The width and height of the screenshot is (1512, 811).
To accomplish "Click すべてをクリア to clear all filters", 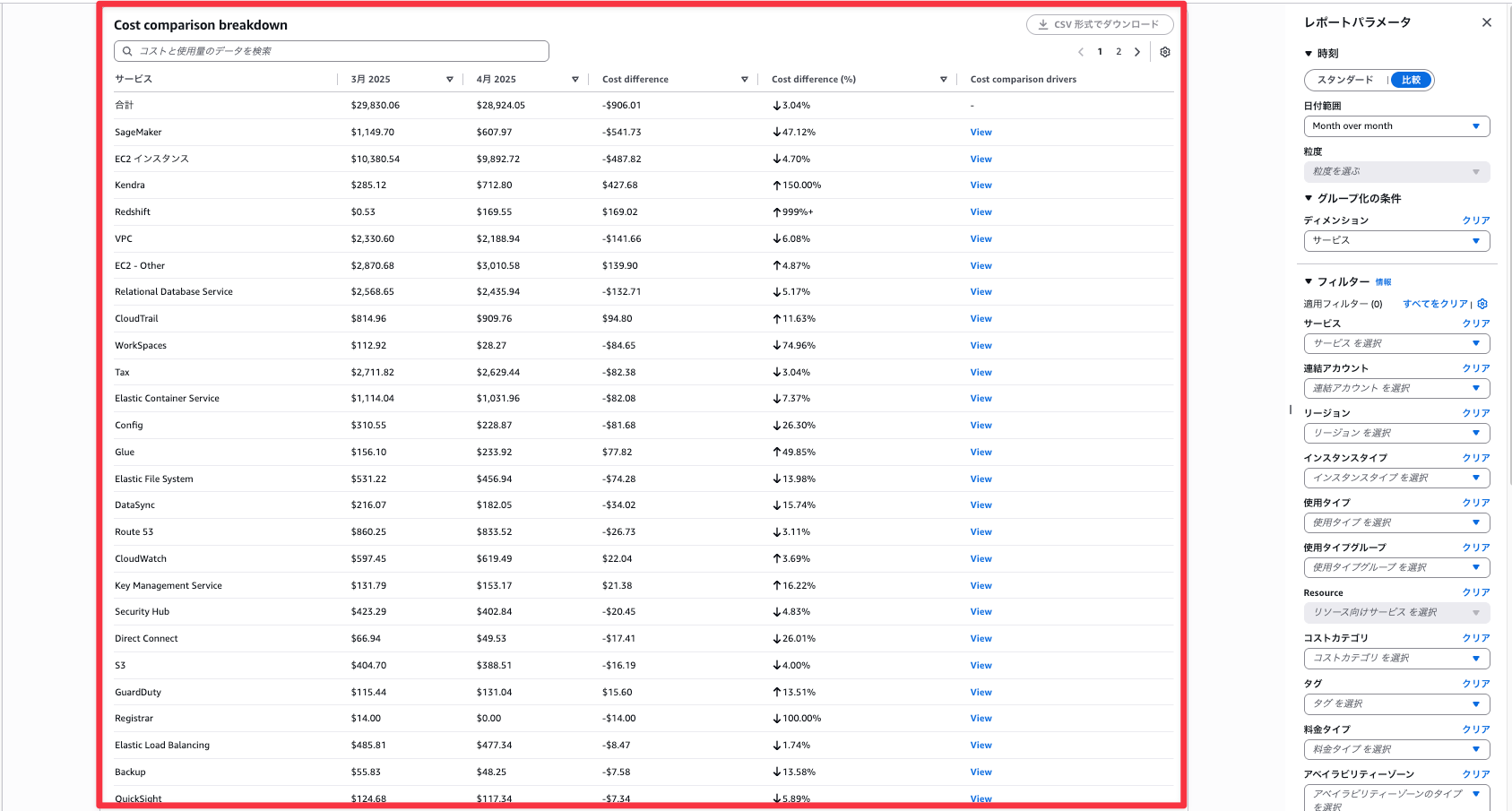I will 1435,304.
